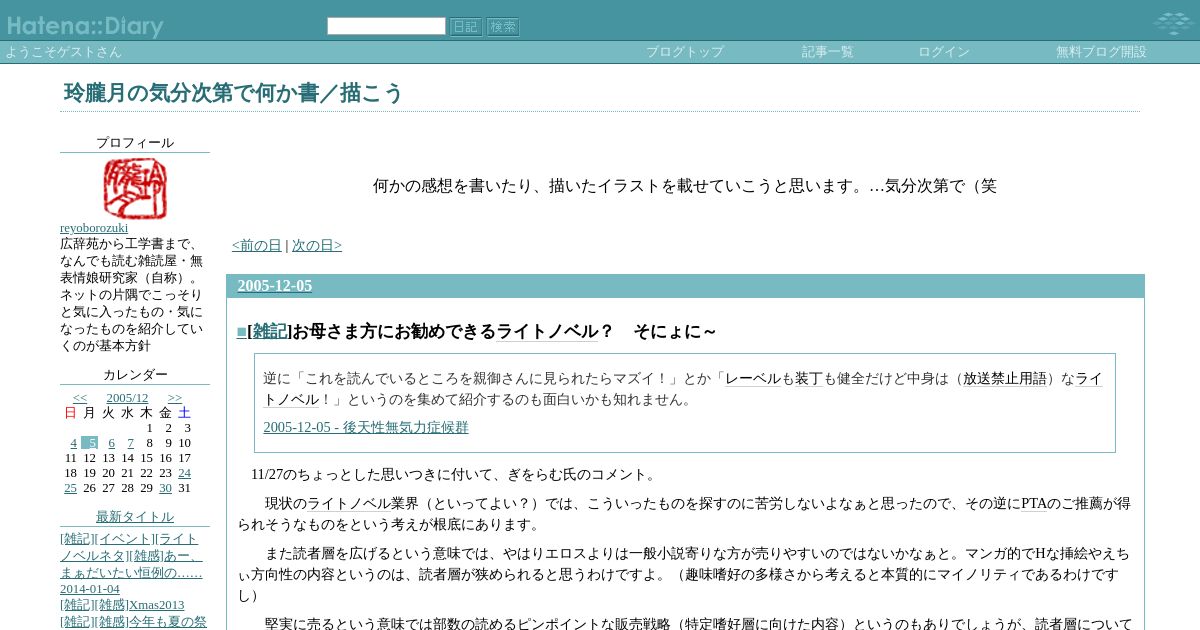The image size is (1200, 630).
Task: Click day 31 in the calendar
Action: point(184,488)
